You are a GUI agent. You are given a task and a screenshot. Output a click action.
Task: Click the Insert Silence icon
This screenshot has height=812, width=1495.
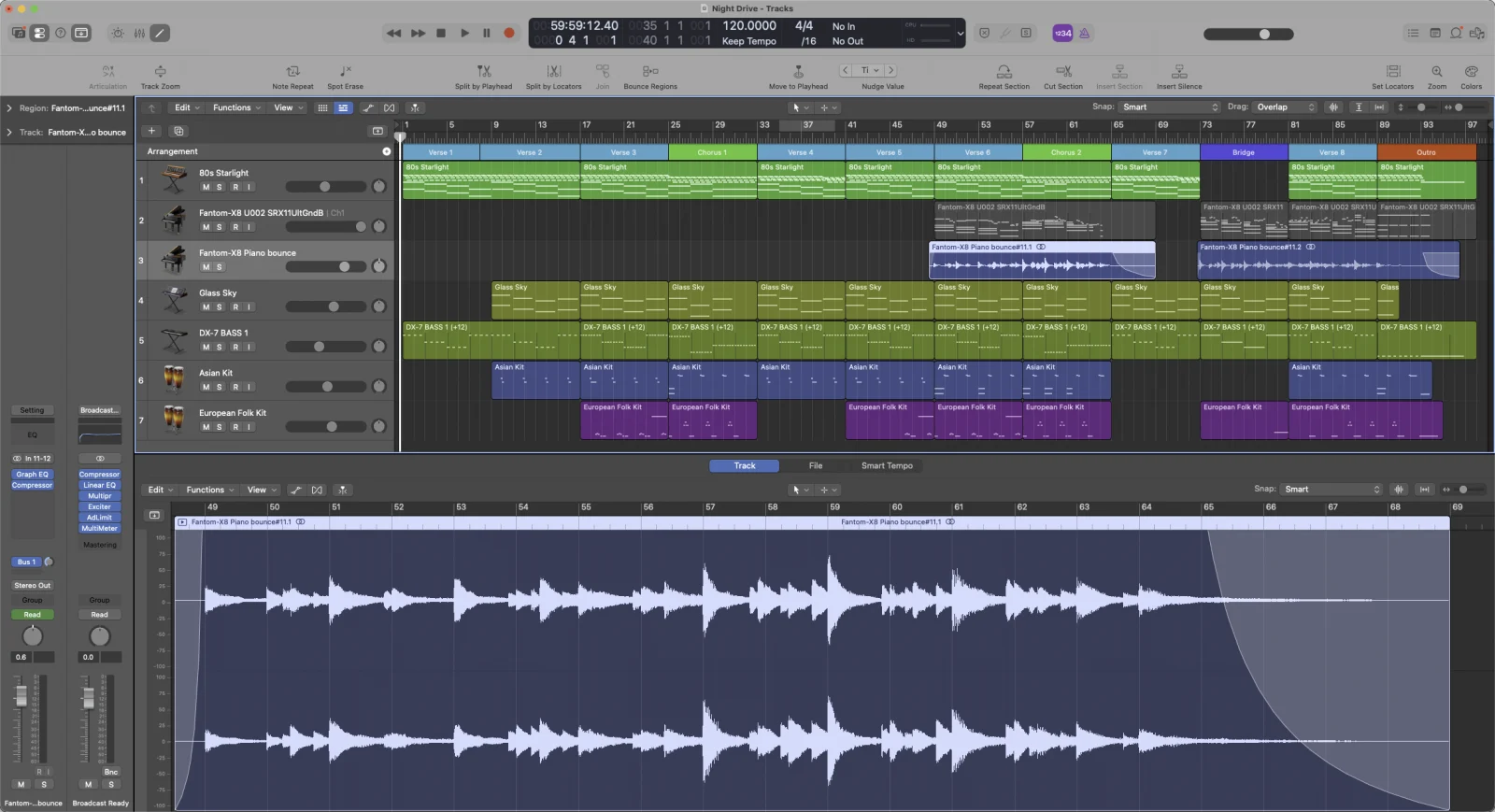(x=1179, y=71)
